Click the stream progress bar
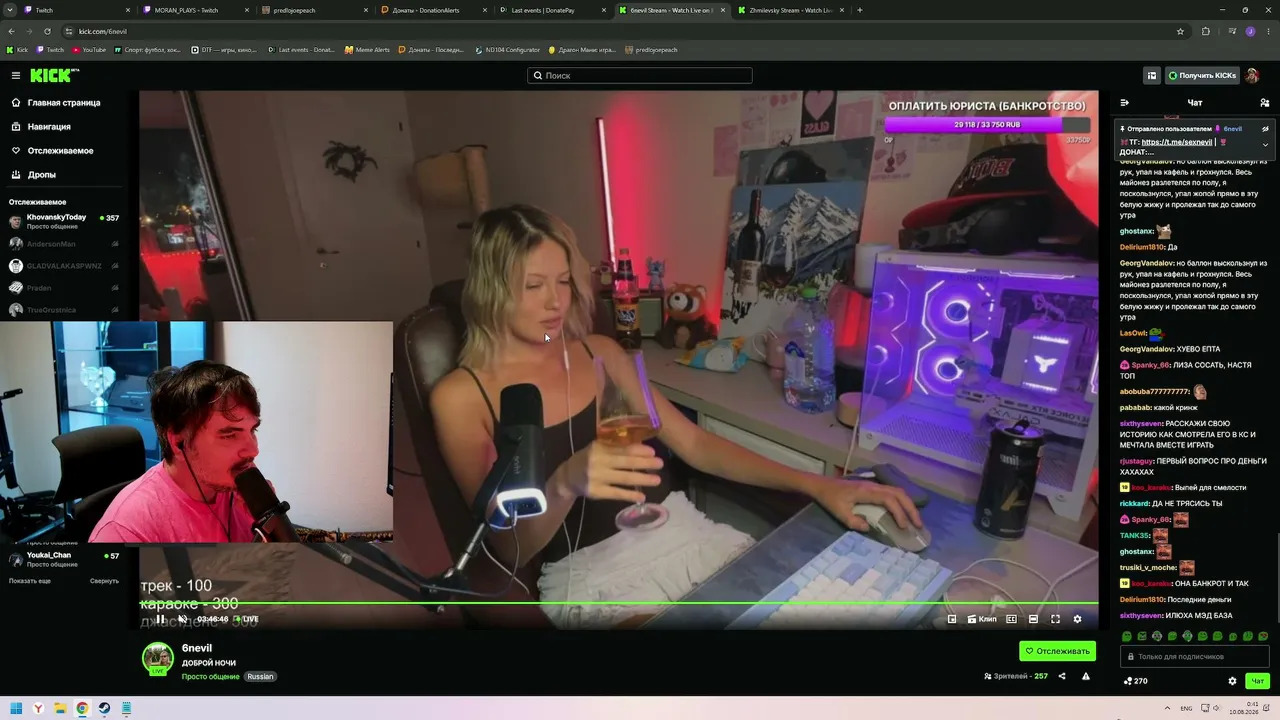The width and height of the screenshot is (1280, 720). coord(618,602)
